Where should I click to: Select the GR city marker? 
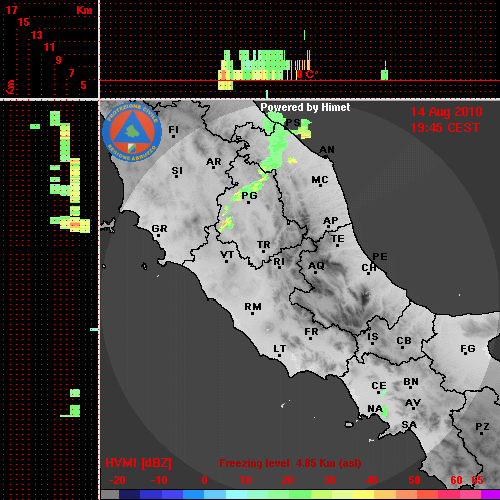pos(159,230)
